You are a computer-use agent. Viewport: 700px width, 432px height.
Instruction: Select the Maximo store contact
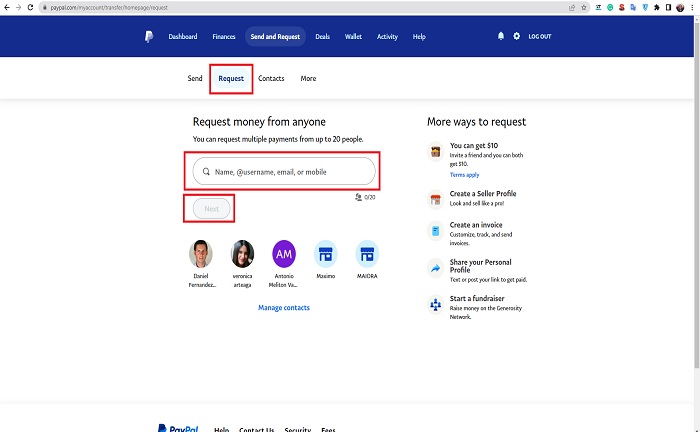[325, 253]
